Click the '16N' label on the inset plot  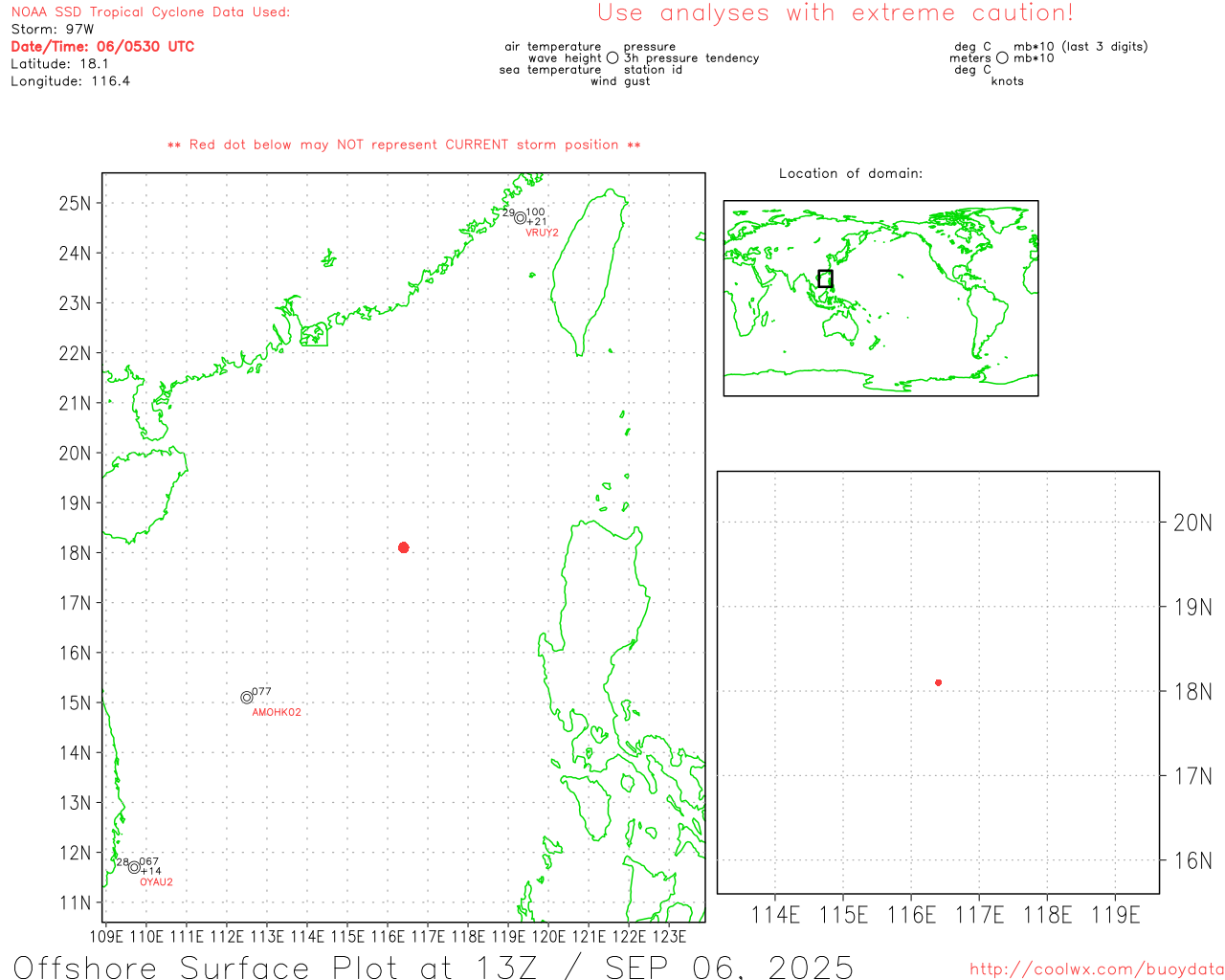point(1192,860)
